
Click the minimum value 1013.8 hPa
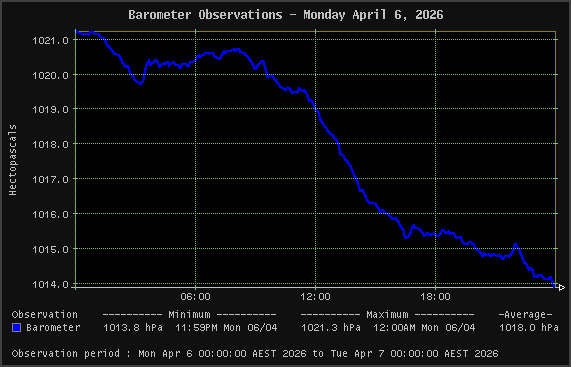pyautogui.click(x=133, y=328)
